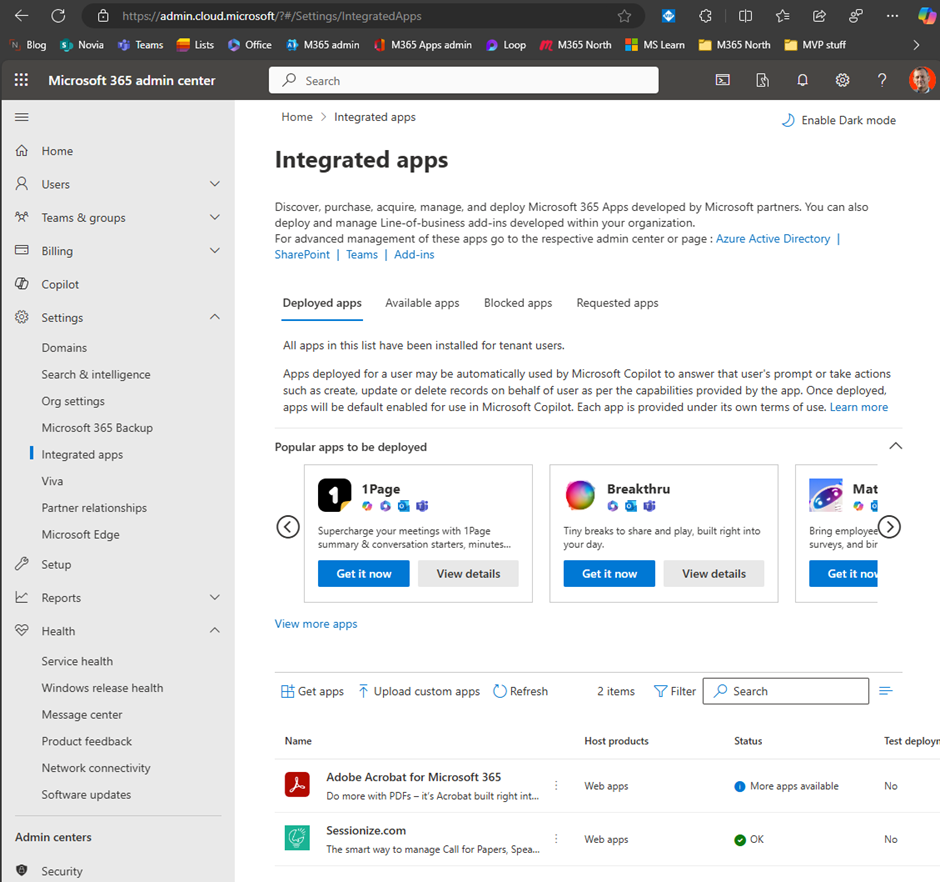Screen dimensions: 940x882
Task: Click the More options dots on Sessionize.com row
Action: (556, 838)
